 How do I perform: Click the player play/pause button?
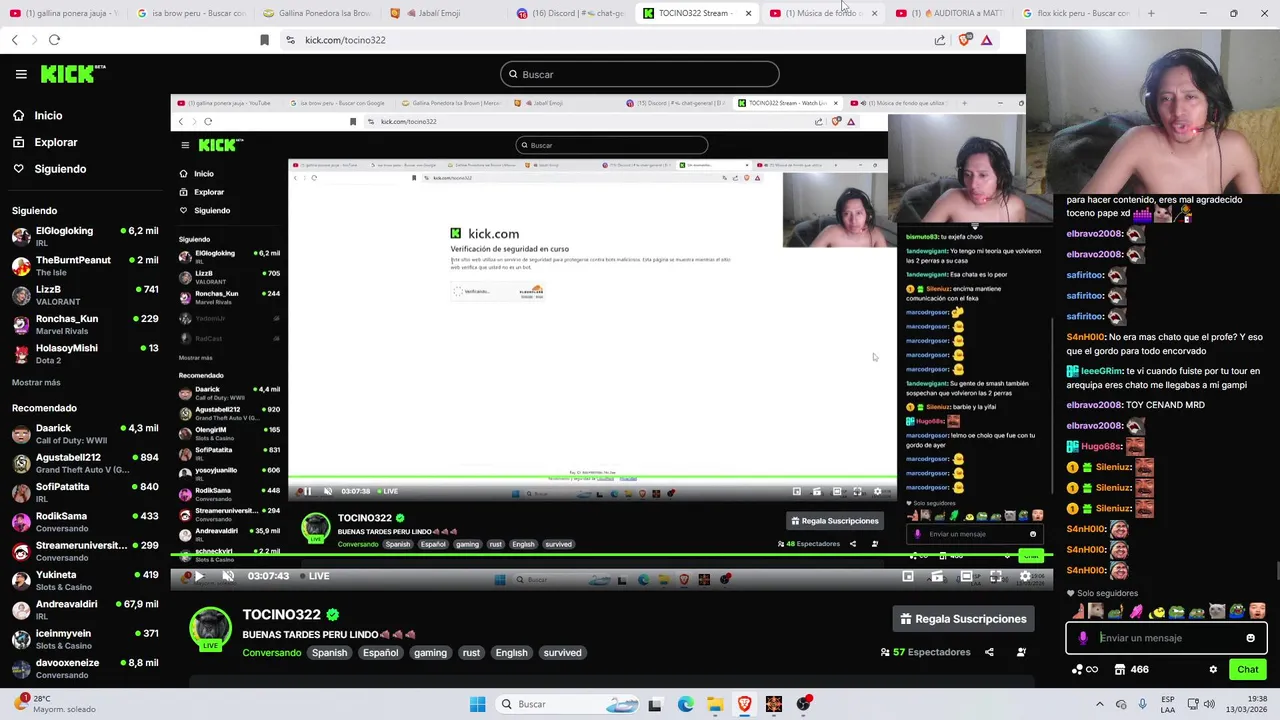198,576
